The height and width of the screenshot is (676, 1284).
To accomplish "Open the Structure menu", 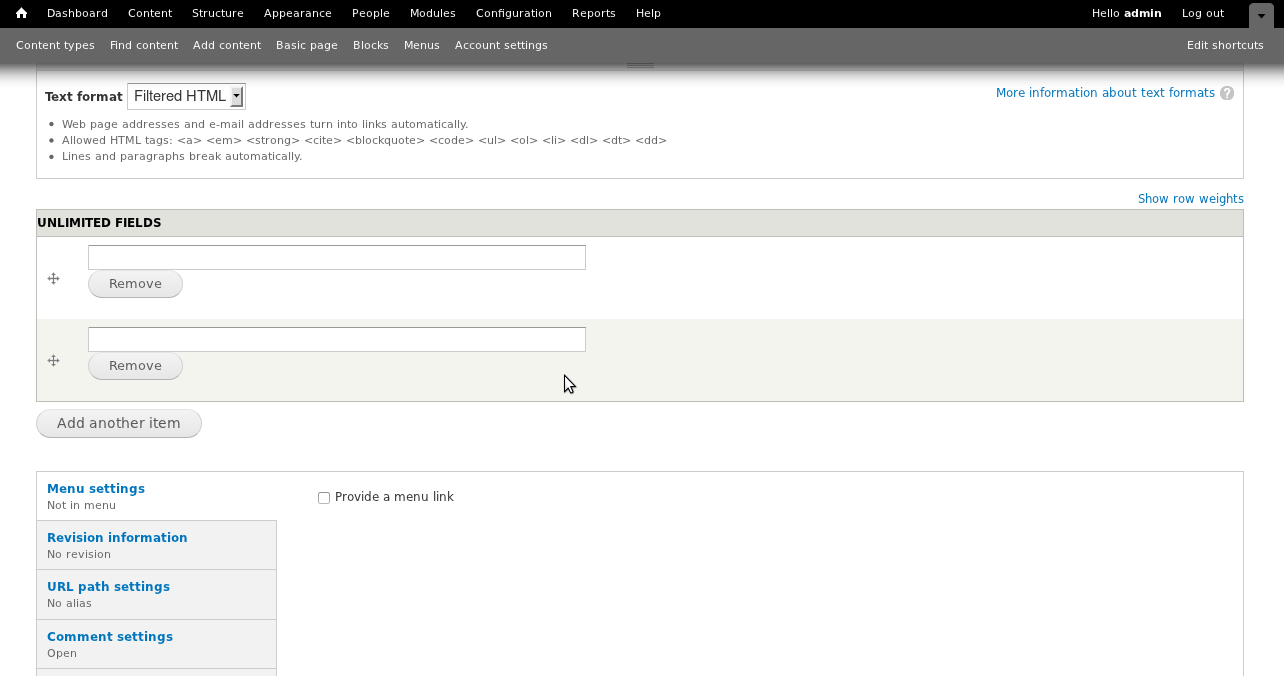I will click(218, 13).
